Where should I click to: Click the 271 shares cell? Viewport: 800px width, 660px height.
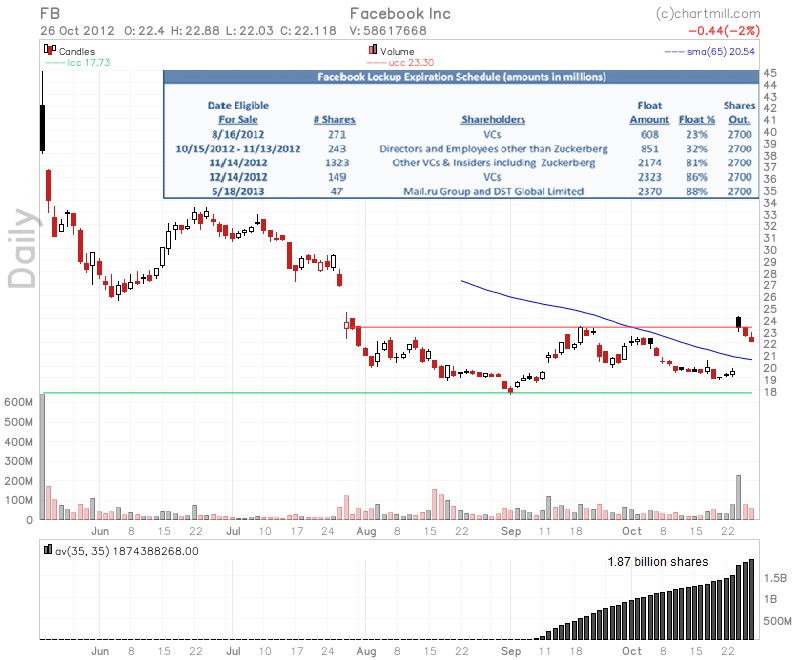[337, 135]
